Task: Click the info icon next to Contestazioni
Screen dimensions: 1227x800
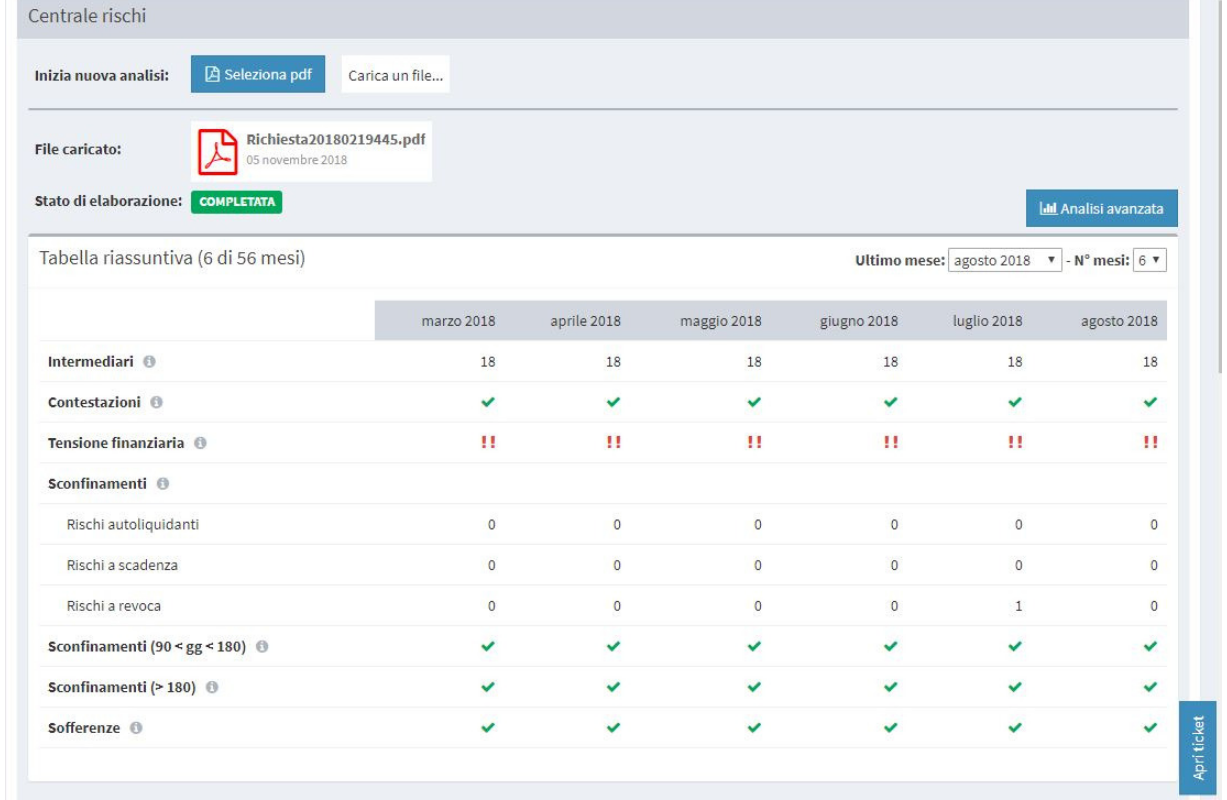Action: (156, 403)
